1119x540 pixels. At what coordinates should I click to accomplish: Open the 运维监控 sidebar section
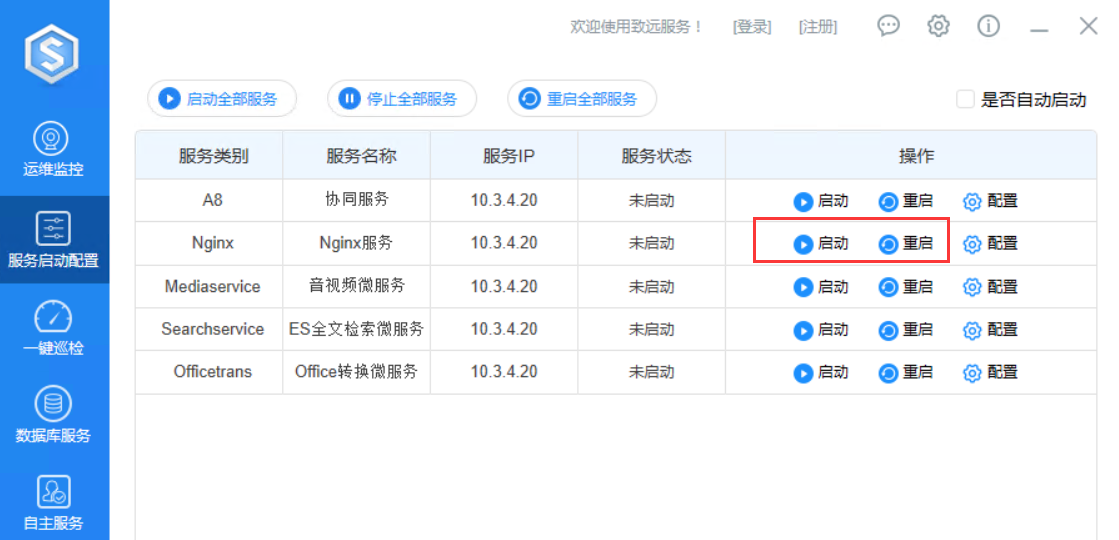click(x=53, y=149)
